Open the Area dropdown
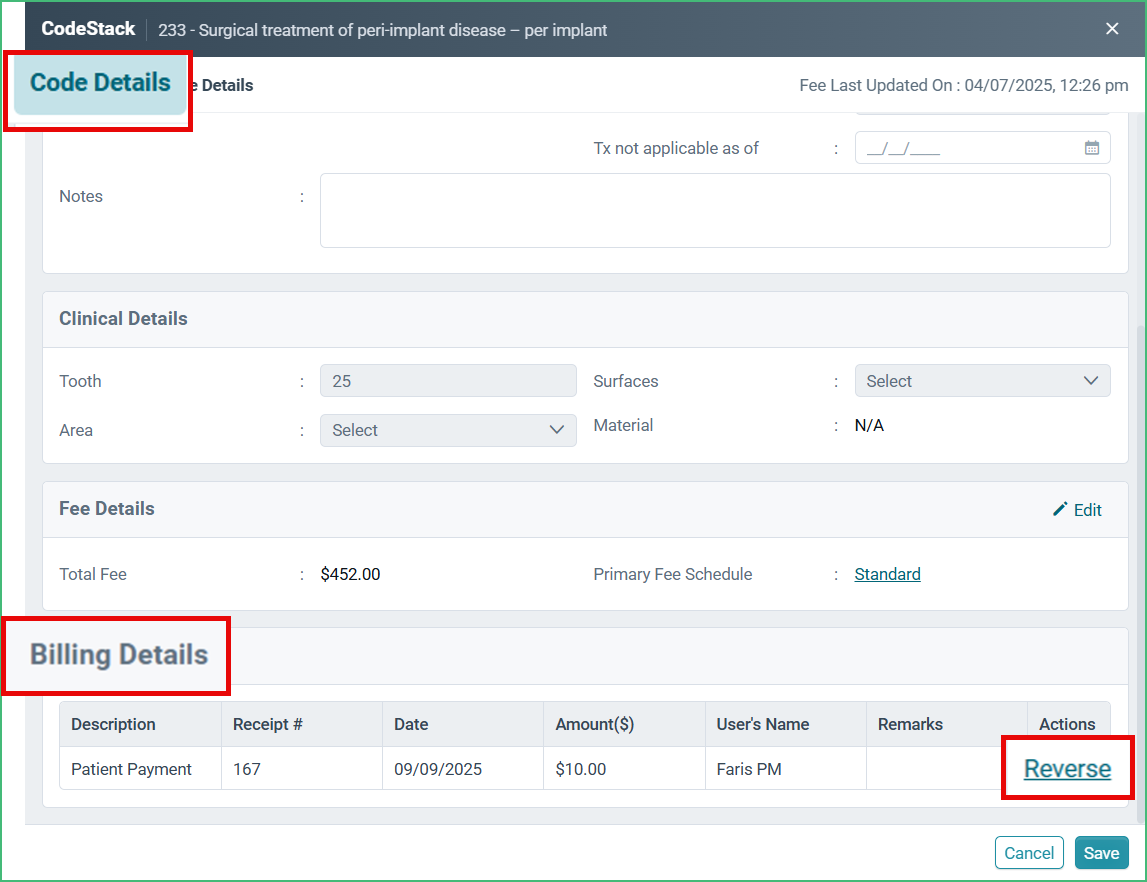This screenshot has width=1147, height=882. (447, 430)
